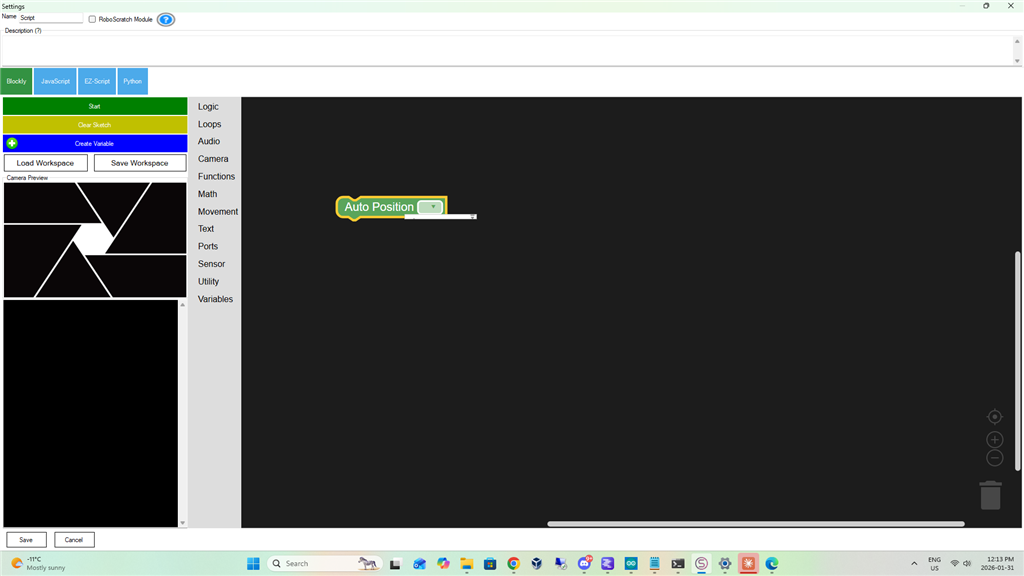This screenshot has height=576, width=1024.
Task: Select the Blockly tab
Action: (16, 81)
